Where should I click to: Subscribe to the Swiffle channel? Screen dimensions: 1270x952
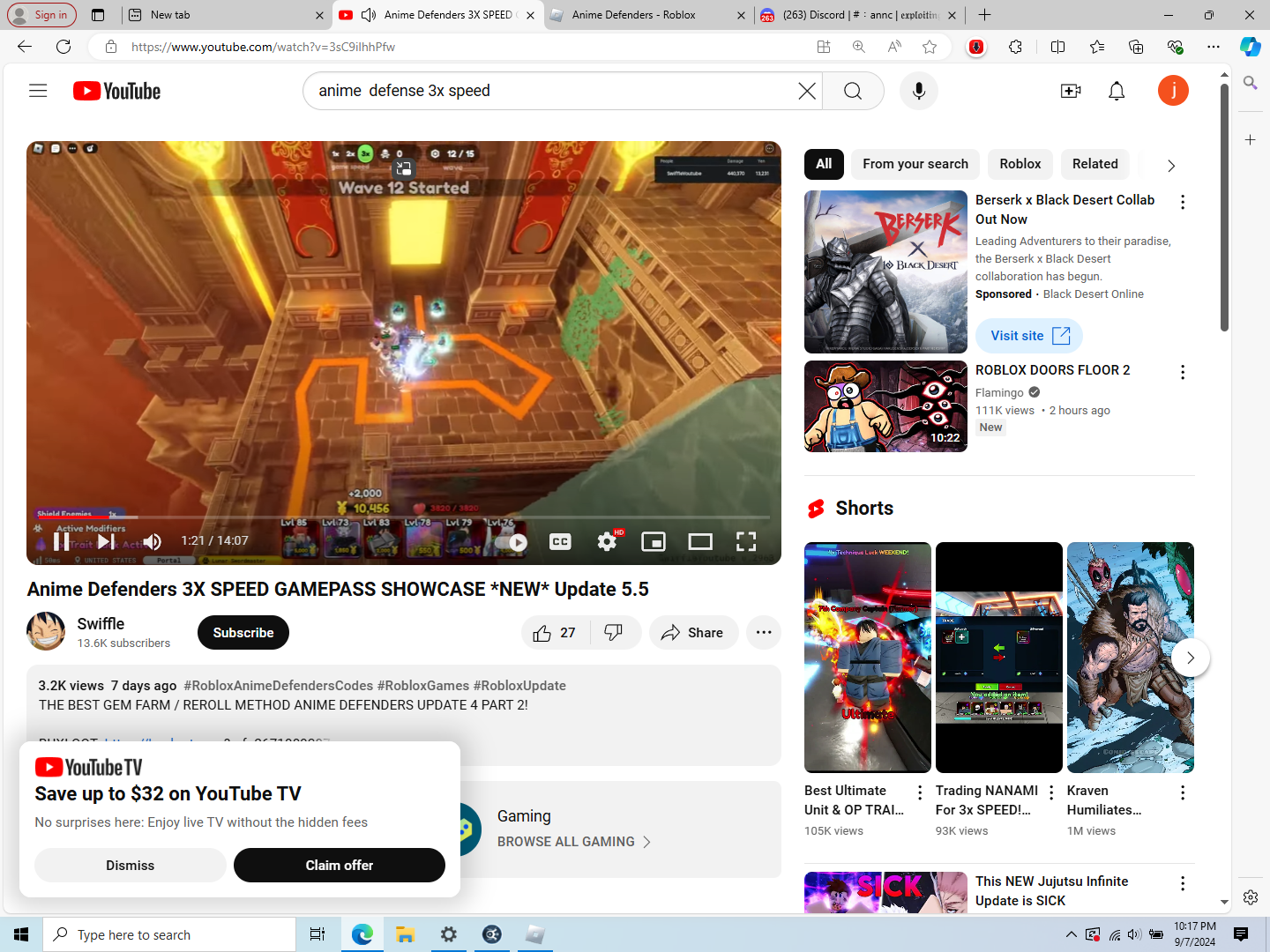[x=243, y=633]
